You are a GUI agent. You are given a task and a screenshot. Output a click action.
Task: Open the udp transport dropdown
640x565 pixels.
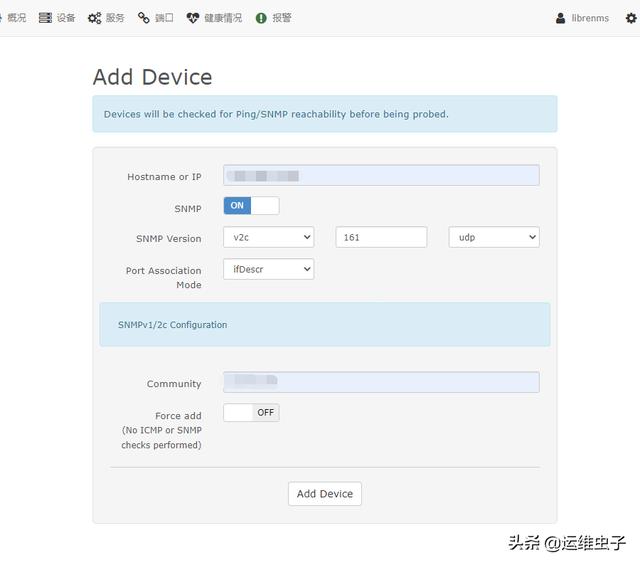click(x=494, y=237)
